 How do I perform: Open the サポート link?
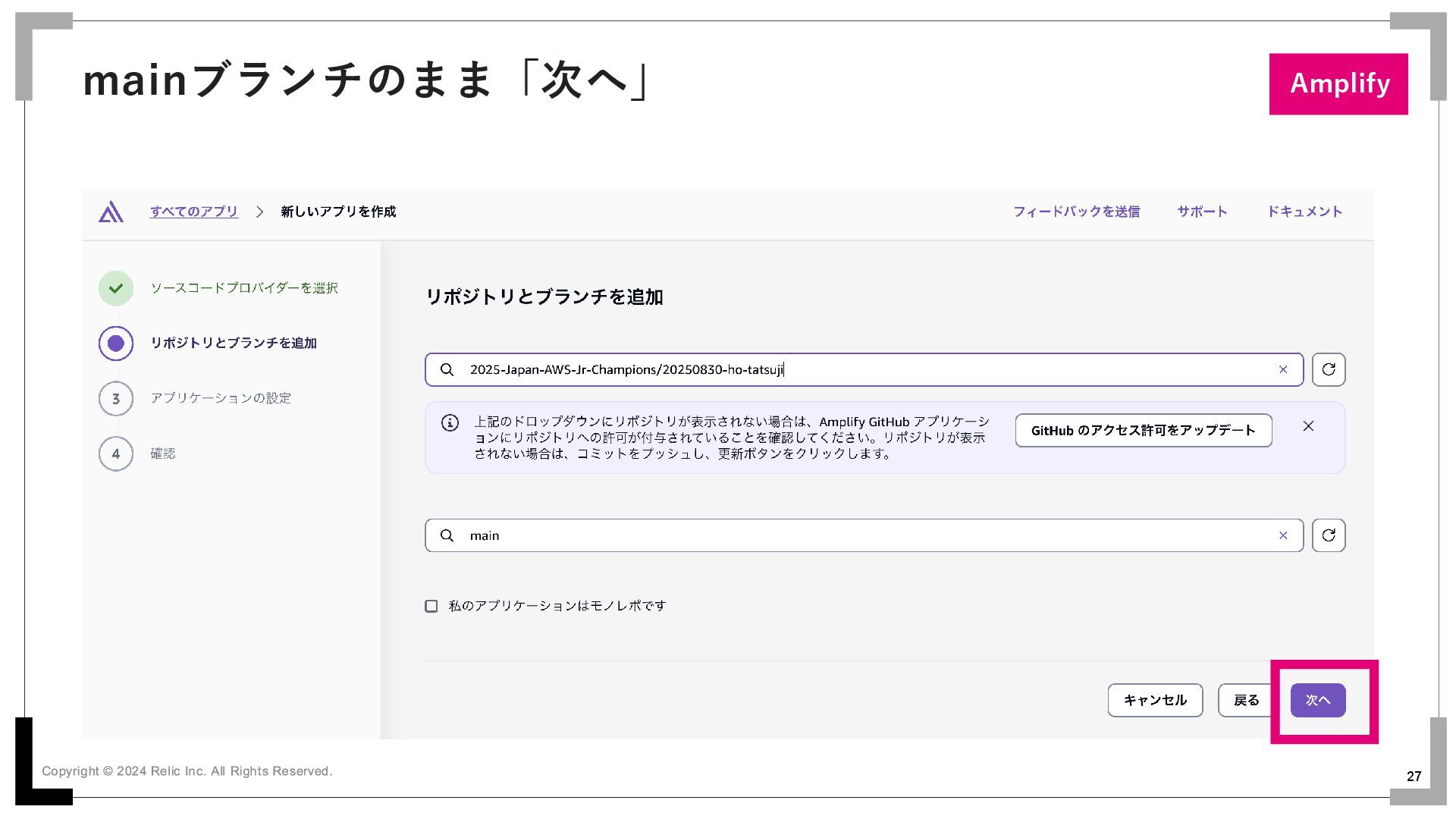[1202, 212]
